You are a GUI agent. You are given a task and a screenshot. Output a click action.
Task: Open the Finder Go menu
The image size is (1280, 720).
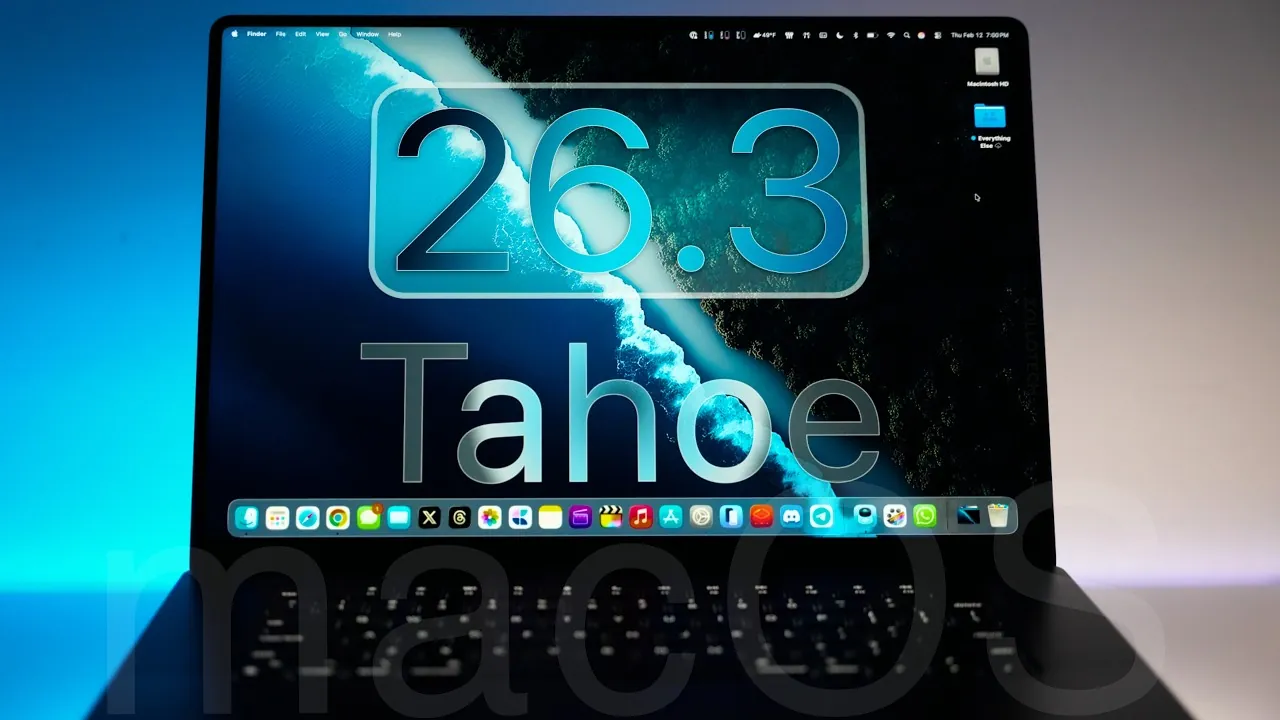pos(342,33)
